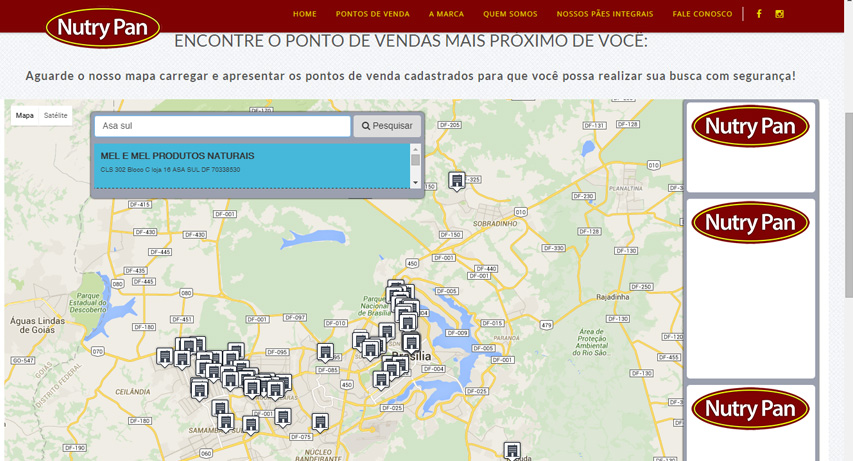Click the store marker beside DF-085 label
Viewport: 853px width, 461px height.
coord(325,352)
